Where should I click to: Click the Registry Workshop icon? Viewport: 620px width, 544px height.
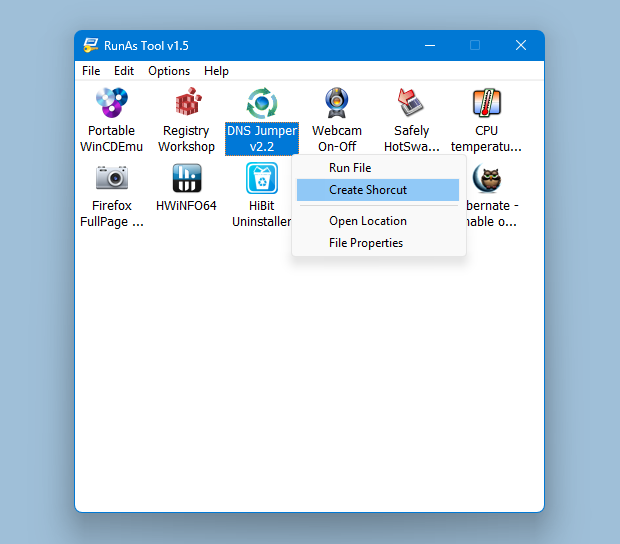(186, 103)
